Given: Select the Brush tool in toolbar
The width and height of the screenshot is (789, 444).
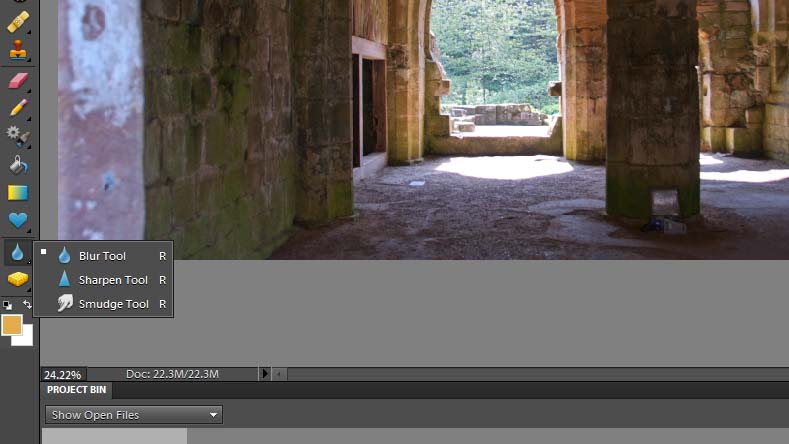Looking at the screenshot, I should point(18,107).
